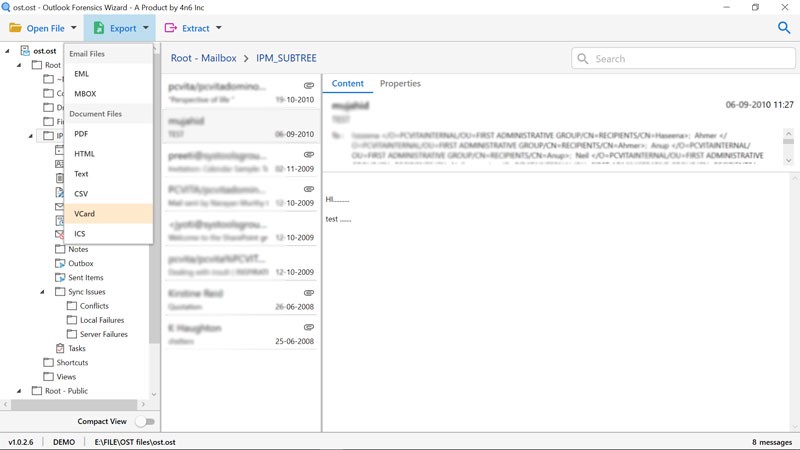Click the envelope inbox icon in the folder tree
800x450 pixels.
tap(59, 207)
